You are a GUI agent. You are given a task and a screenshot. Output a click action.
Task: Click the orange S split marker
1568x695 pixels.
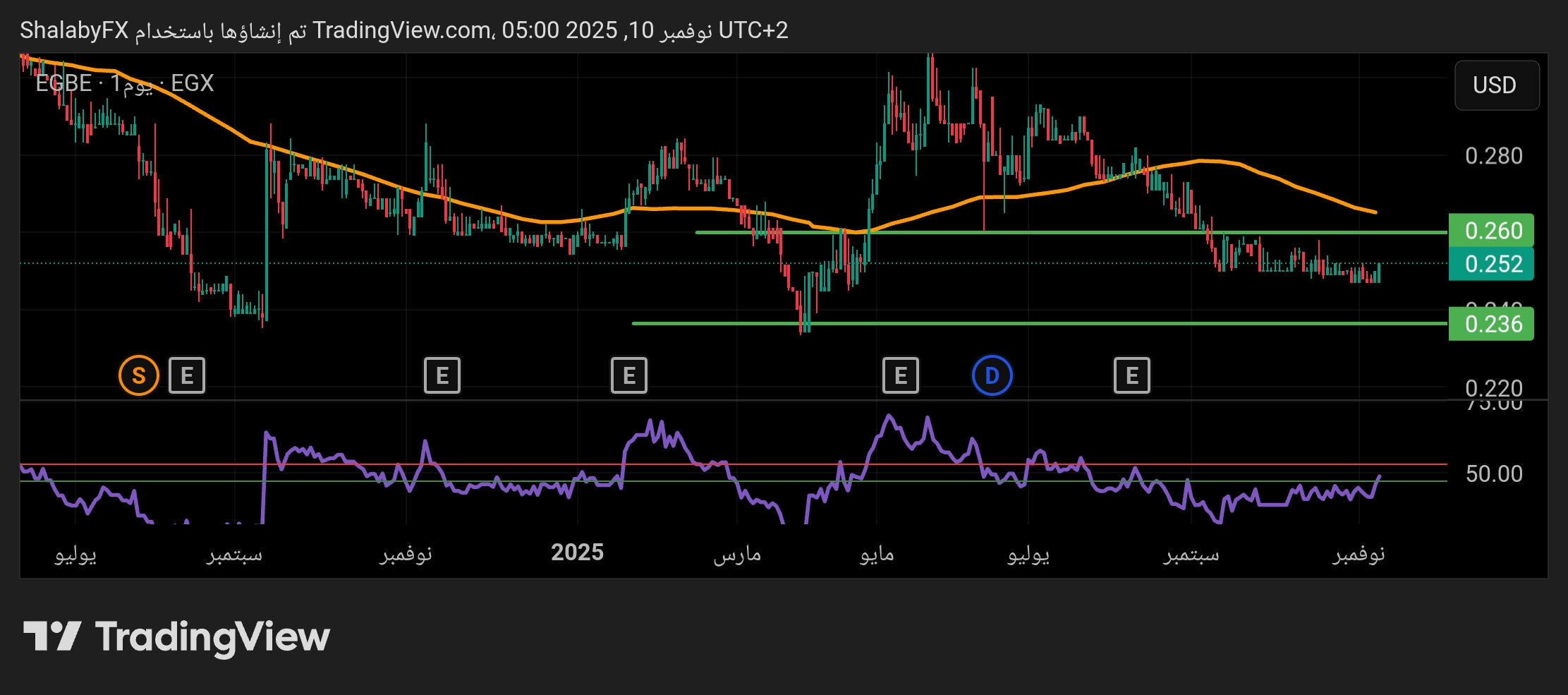138,375
